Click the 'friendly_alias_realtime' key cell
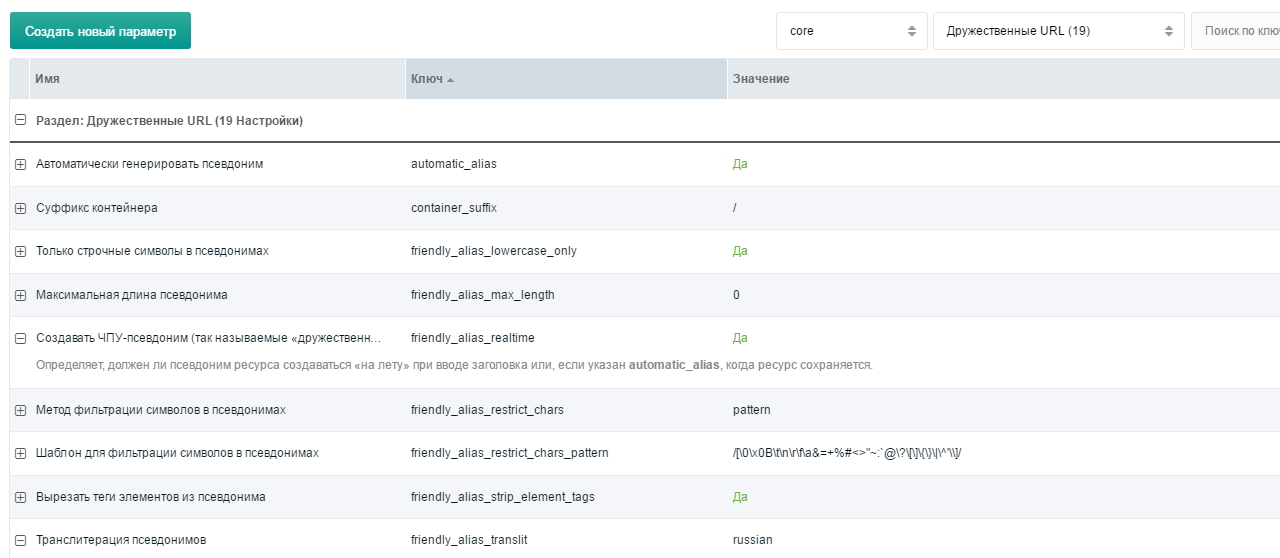The height and width of the screenshot is (558, 1280). [473, 338]
